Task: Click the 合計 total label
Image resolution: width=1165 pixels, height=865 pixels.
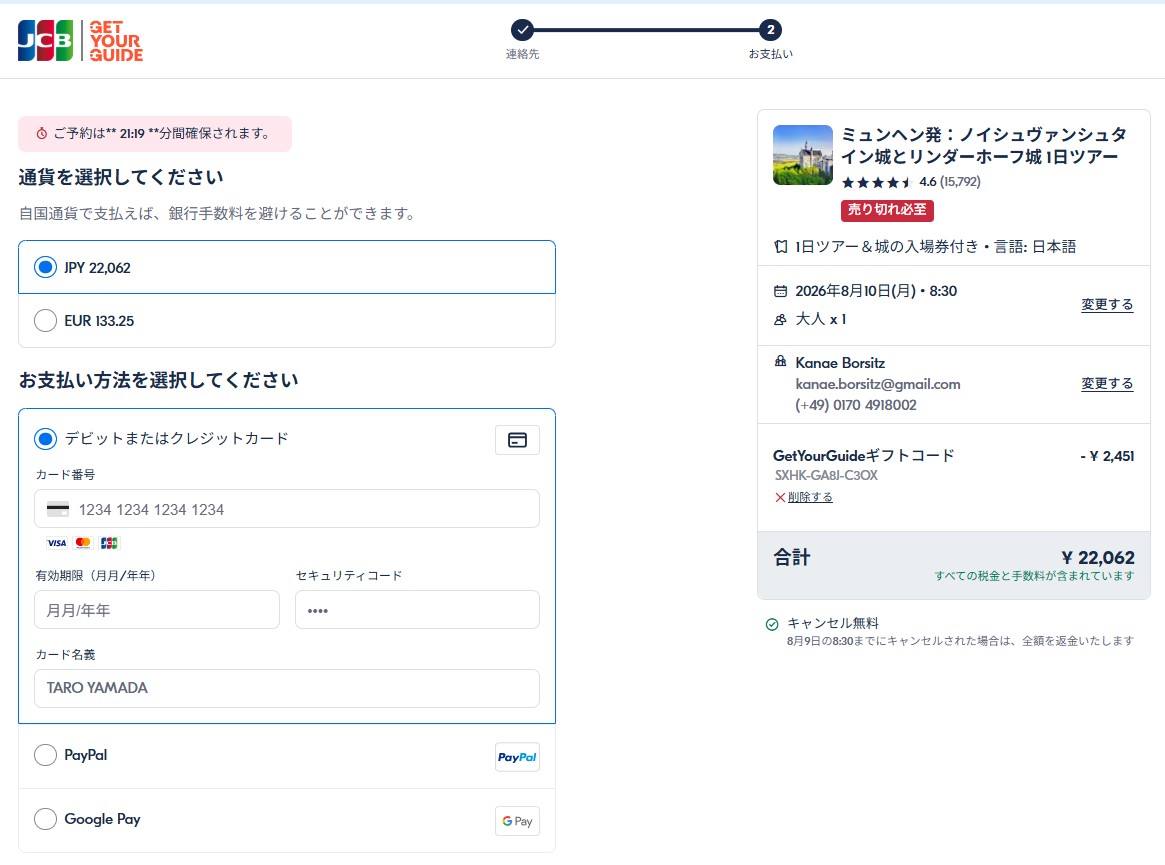Action: pos(792,557)
